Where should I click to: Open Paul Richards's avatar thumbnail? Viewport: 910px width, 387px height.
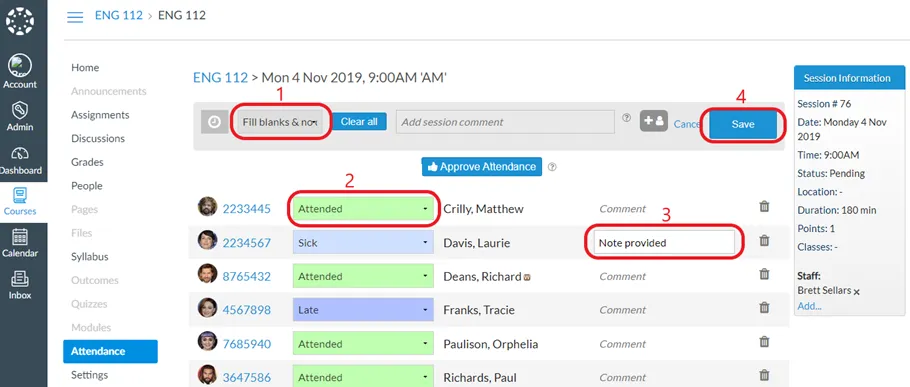(207, 375)
